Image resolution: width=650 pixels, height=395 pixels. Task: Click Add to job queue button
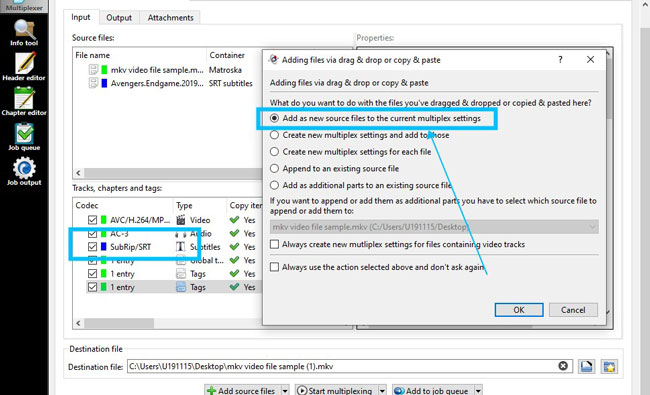pyautogui.click(x=433, y=390)
